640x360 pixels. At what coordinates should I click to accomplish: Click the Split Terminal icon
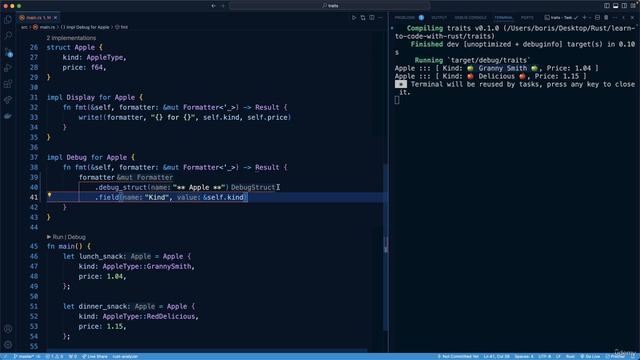tap(597, 18)
